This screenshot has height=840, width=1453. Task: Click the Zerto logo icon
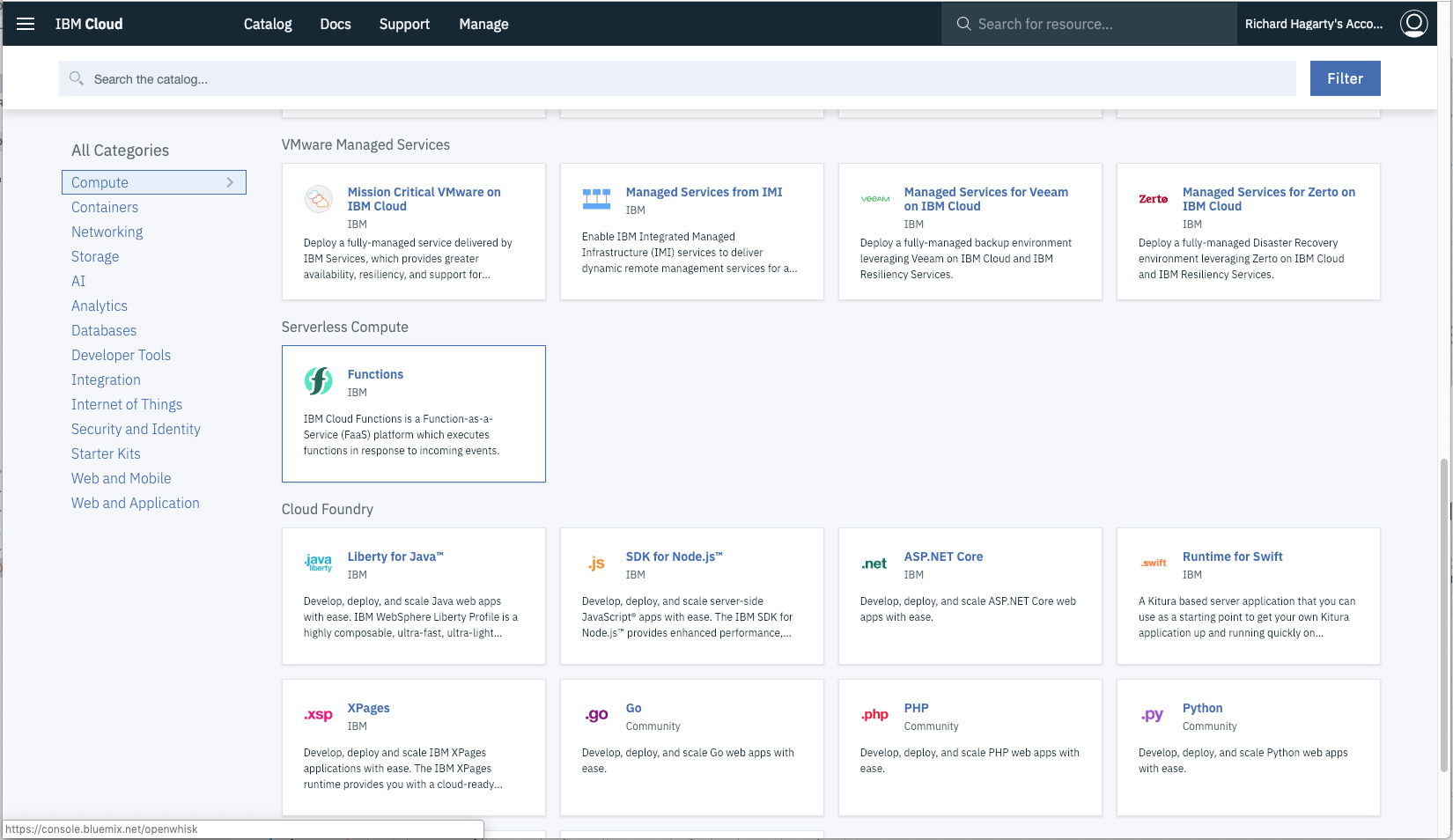1154,199
